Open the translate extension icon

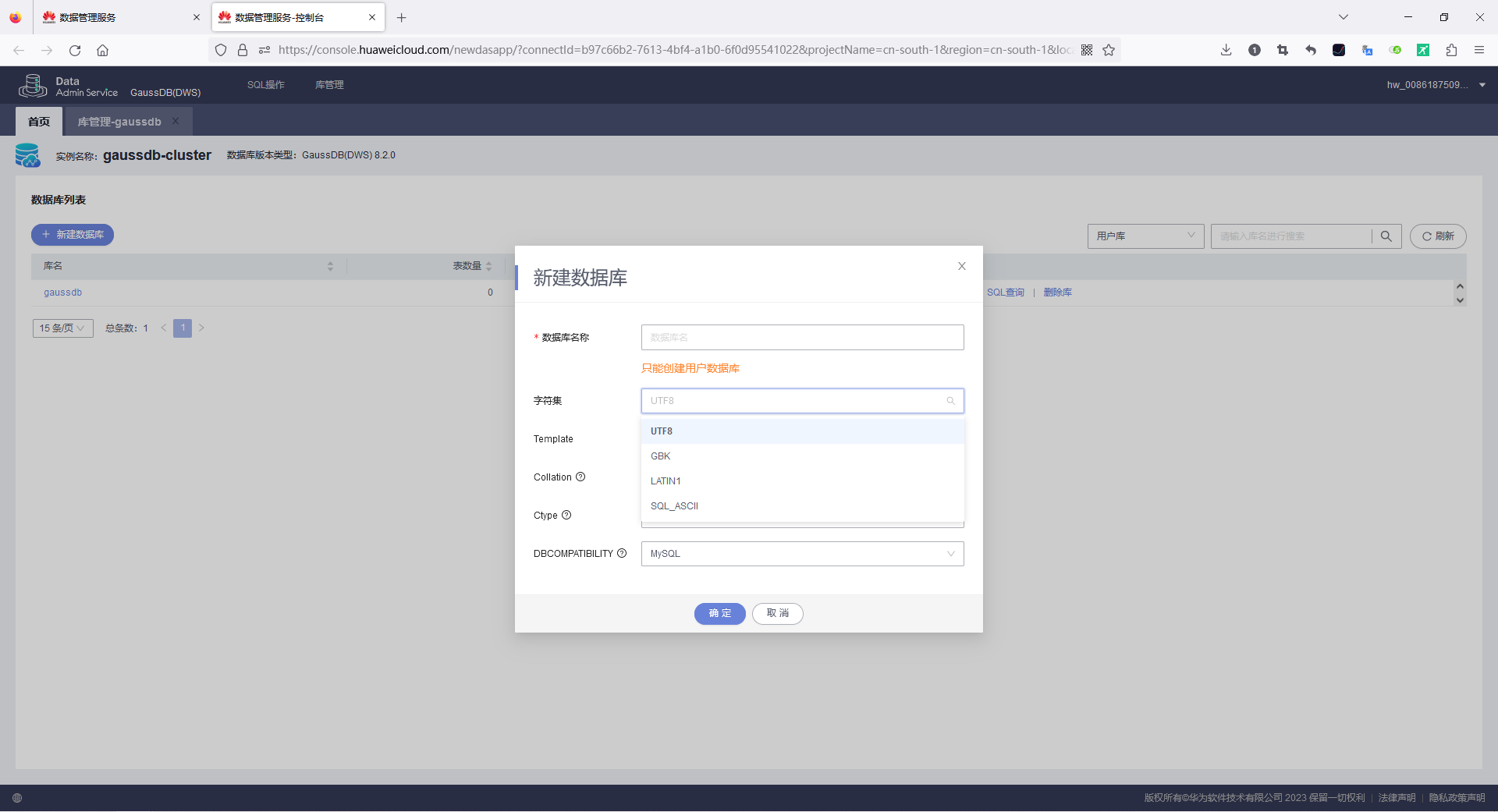coord(1367,49)
